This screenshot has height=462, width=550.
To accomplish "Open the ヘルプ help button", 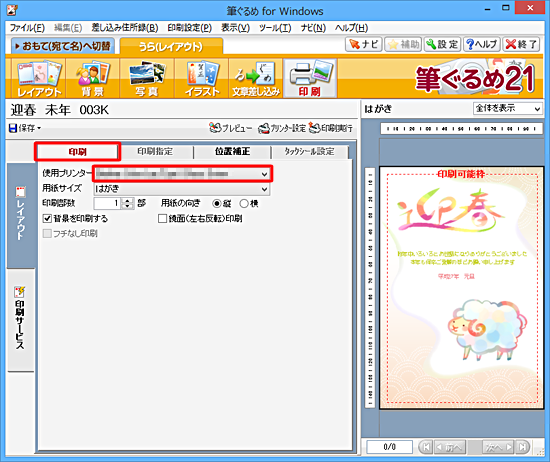I will pos(482,44).
